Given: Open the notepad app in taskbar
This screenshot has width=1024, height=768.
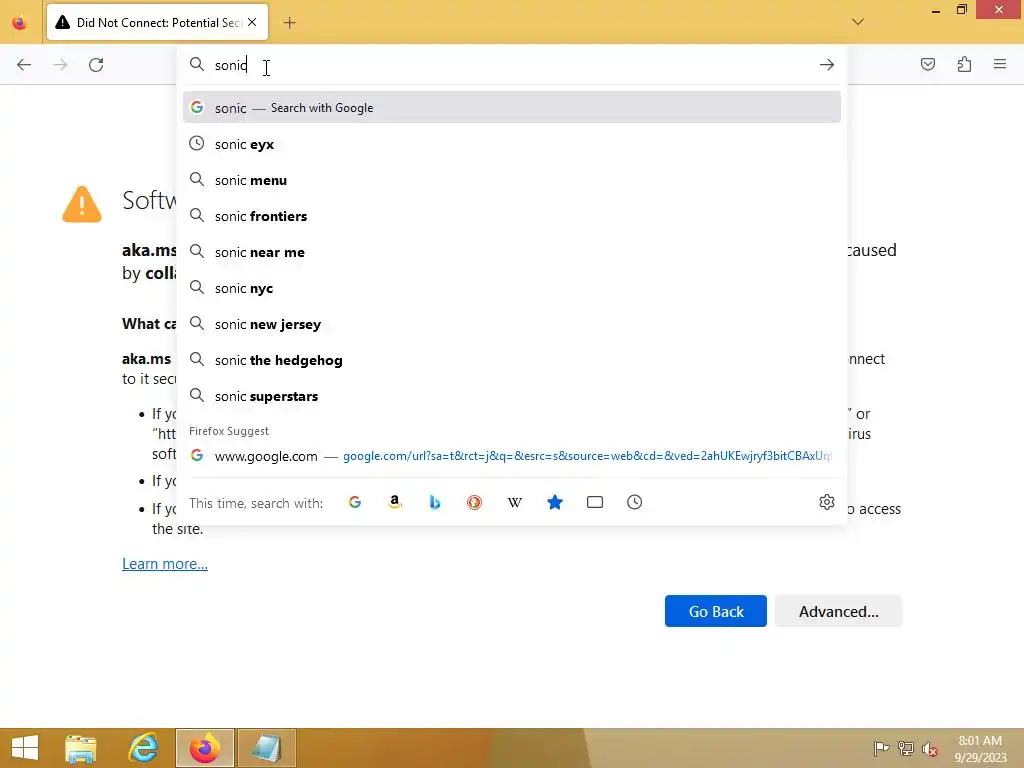Looking at the screenshot, I should [x=266, y=748].
